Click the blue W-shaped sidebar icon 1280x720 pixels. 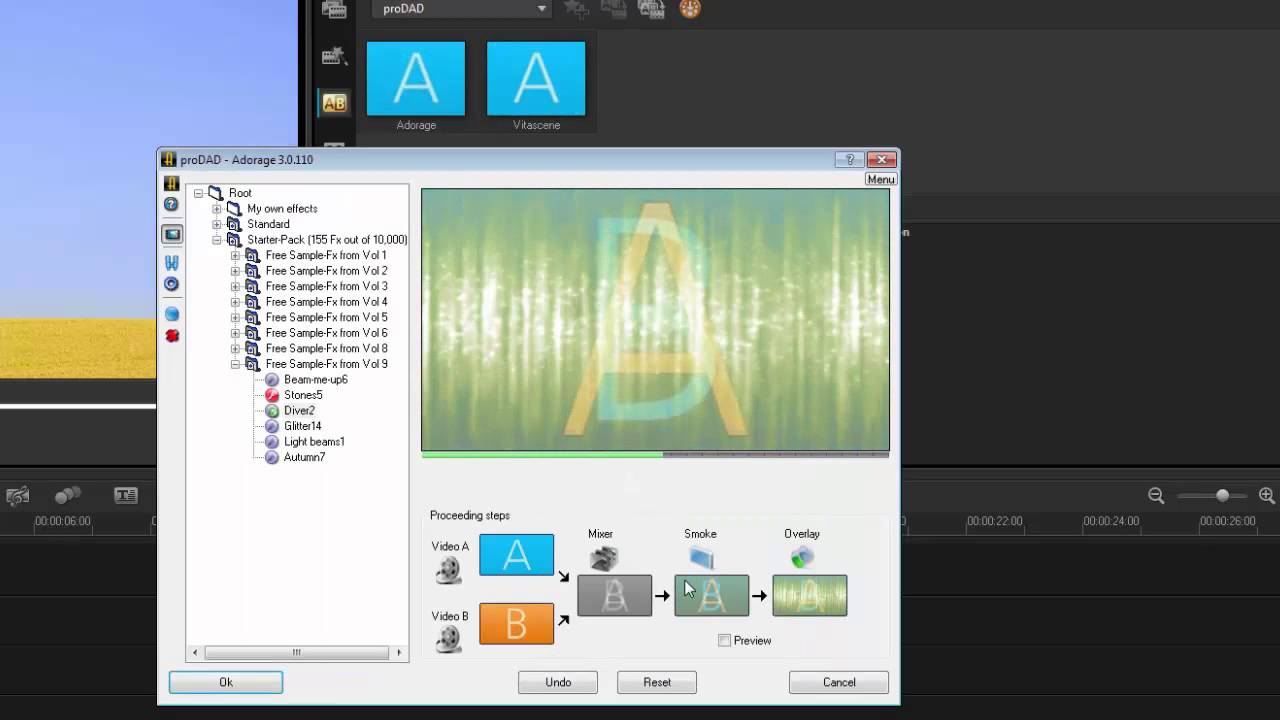click(171, 263)
